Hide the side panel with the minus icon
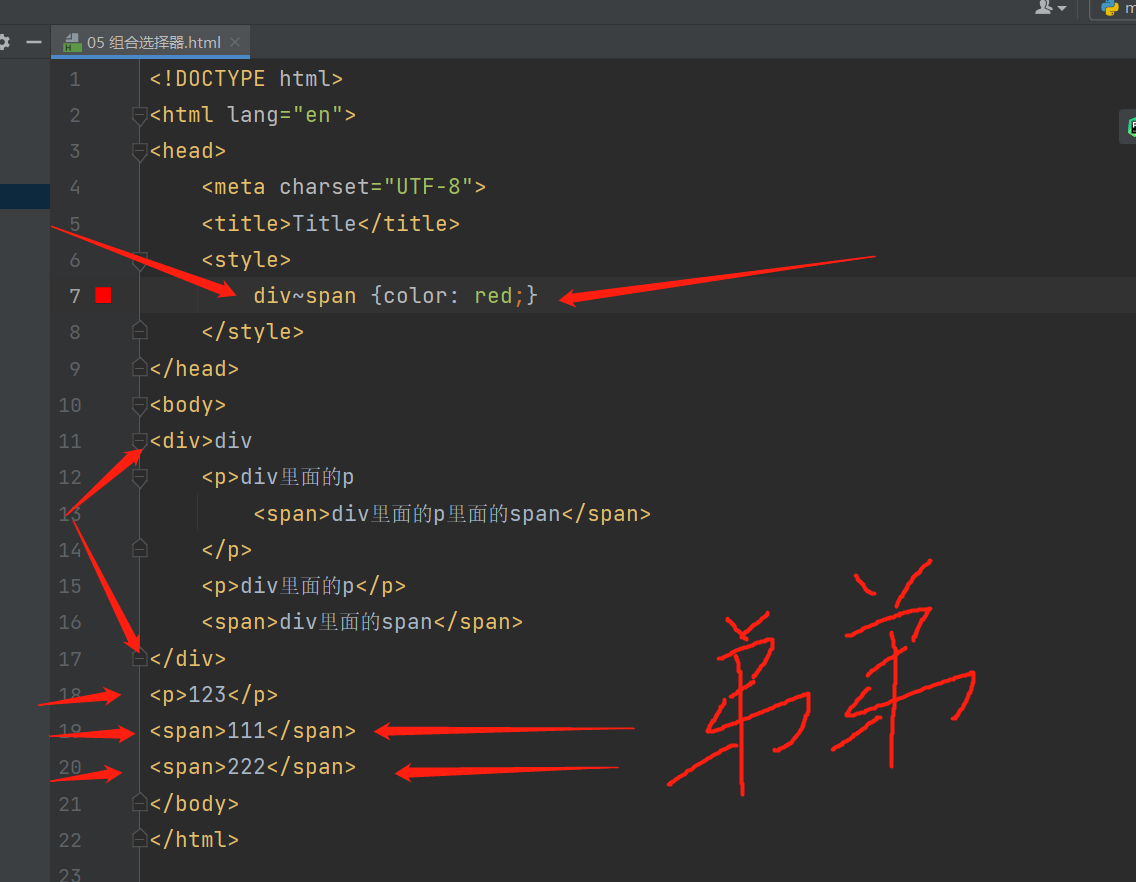Image resolution: width=1136 pixels, height=882 pixels. tap(33, 42)
